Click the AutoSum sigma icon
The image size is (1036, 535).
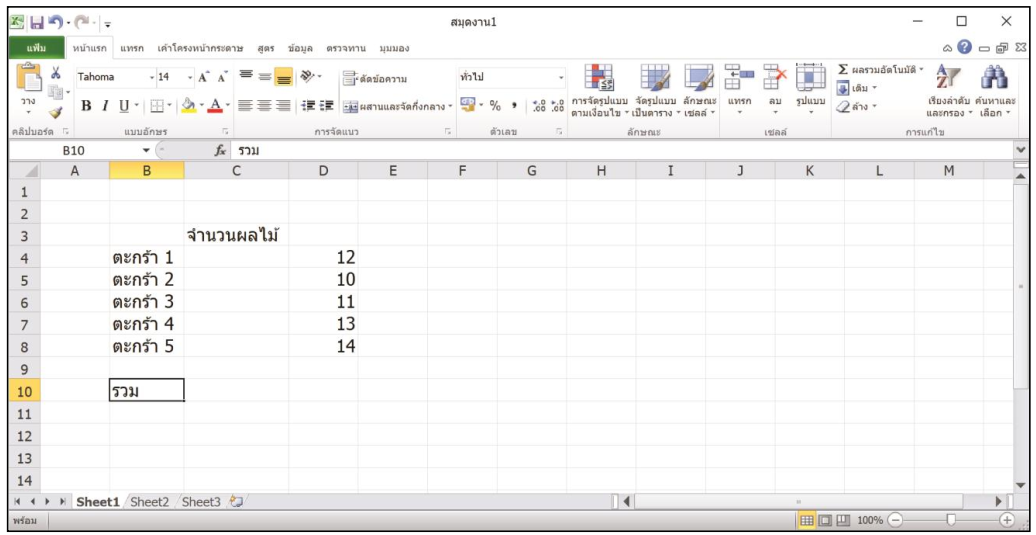click(843, 69)
